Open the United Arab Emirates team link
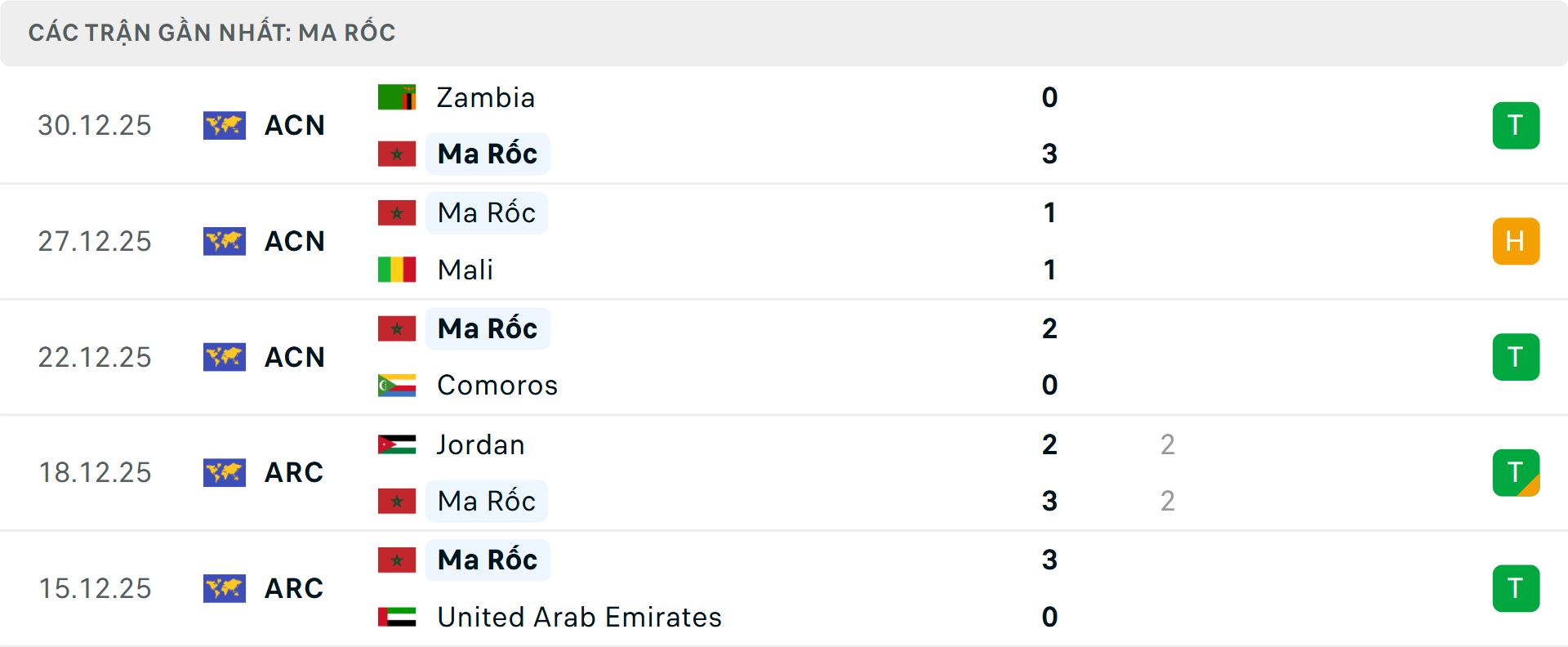This screenshot has height=647, width=1568. point(580,617)
